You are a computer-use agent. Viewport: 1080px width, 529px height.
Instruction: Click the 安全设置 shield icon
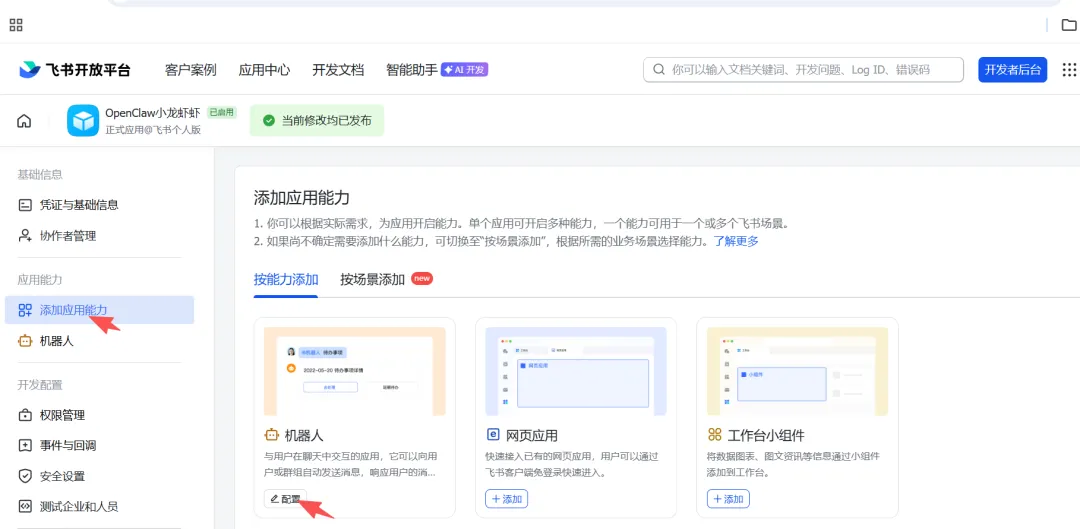25,476
